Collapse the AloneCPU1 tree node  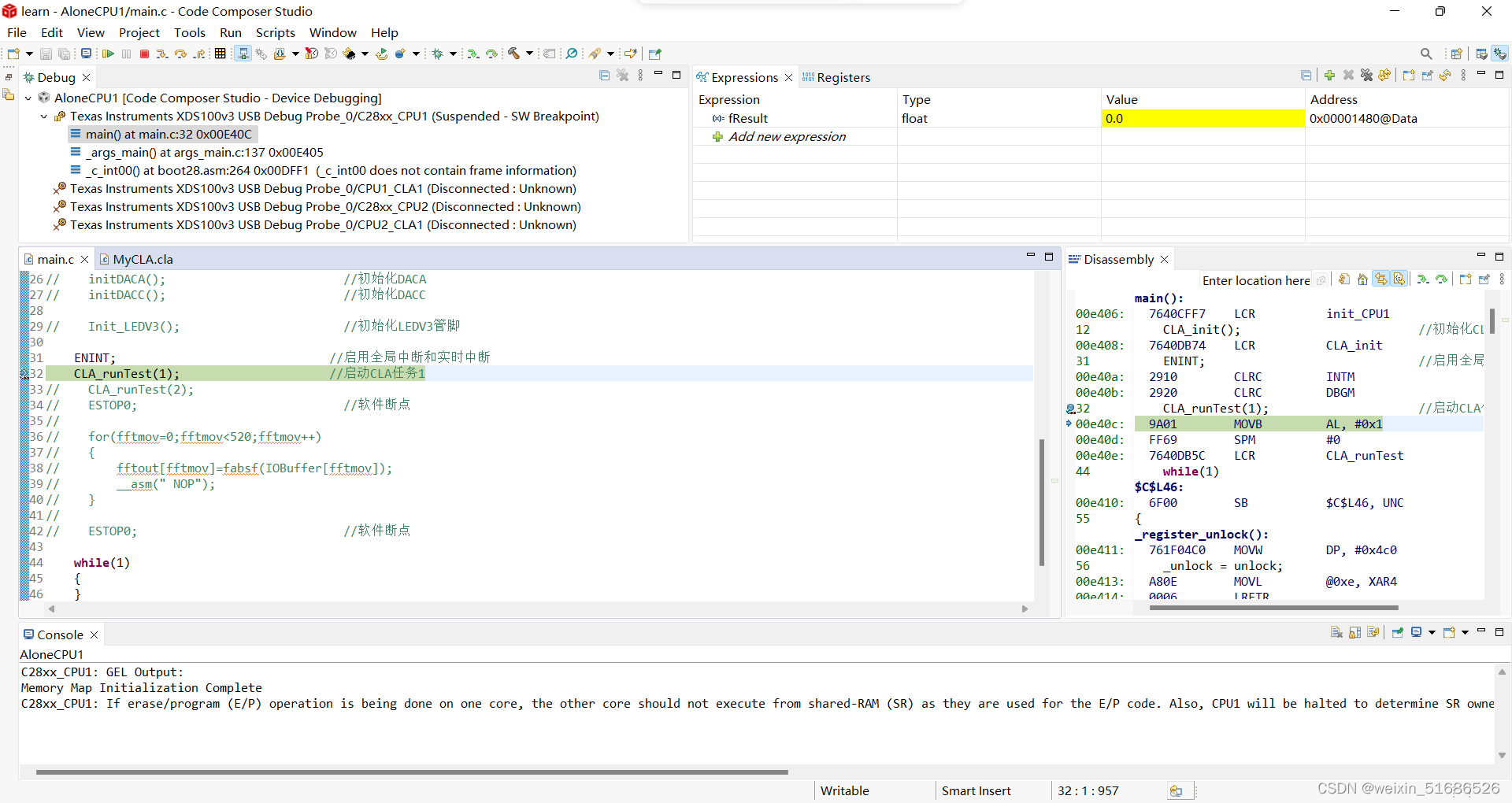28,98
